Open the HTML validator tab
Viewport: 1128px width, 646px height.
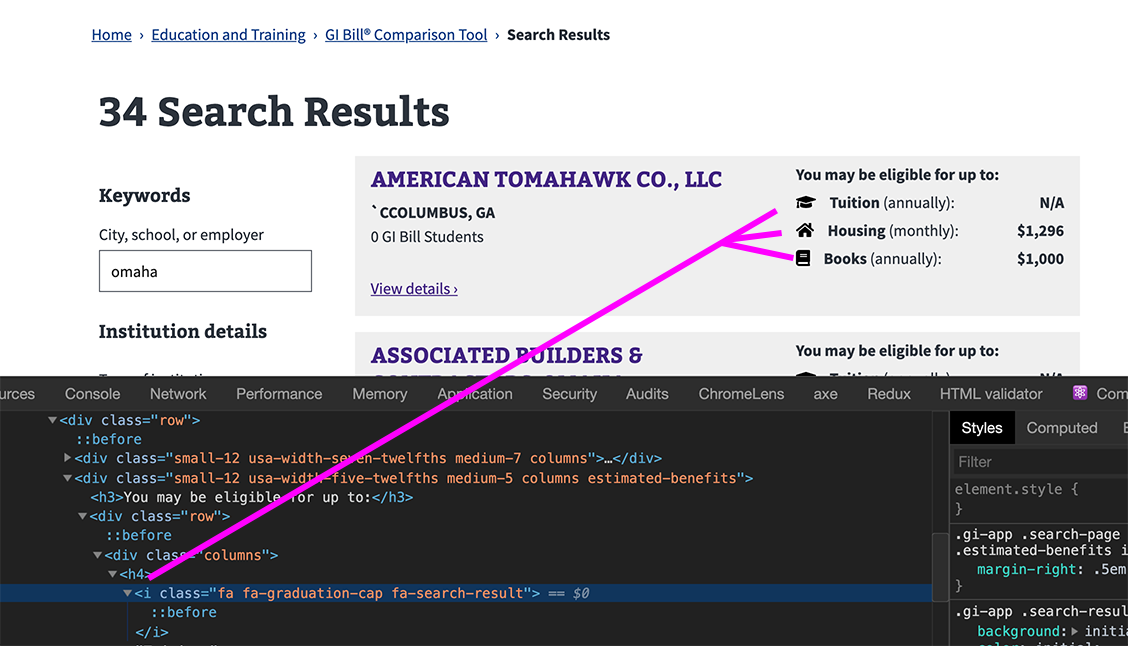(x=991, y=393)
